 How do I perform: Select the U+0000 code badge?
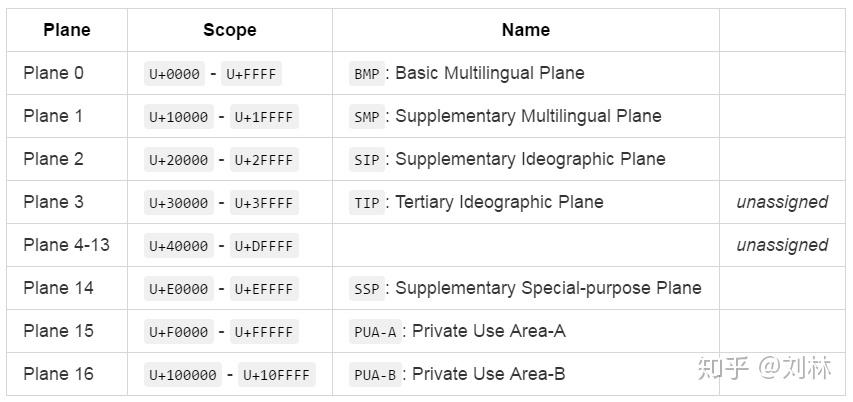coord(174,74)
